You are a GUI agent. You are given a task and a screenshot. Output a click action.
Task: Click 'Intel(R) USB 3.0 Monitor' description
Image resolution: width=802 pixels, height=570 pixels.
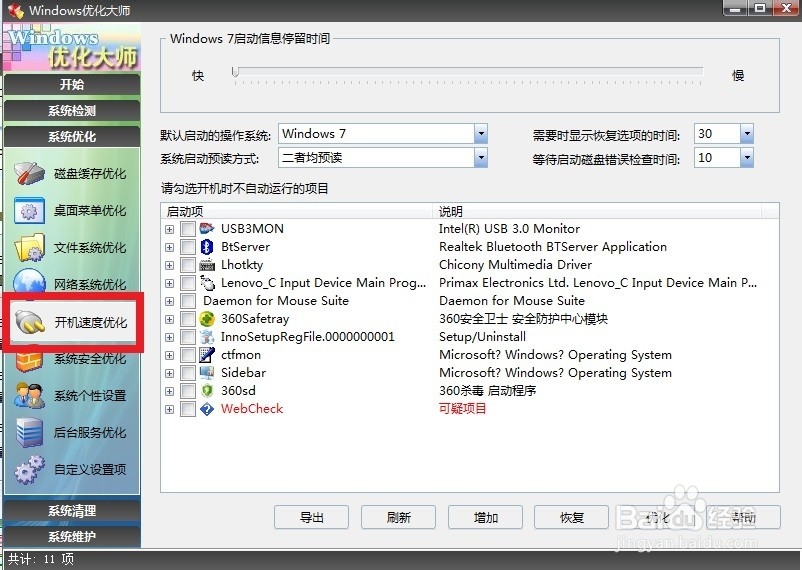[509, 229]
